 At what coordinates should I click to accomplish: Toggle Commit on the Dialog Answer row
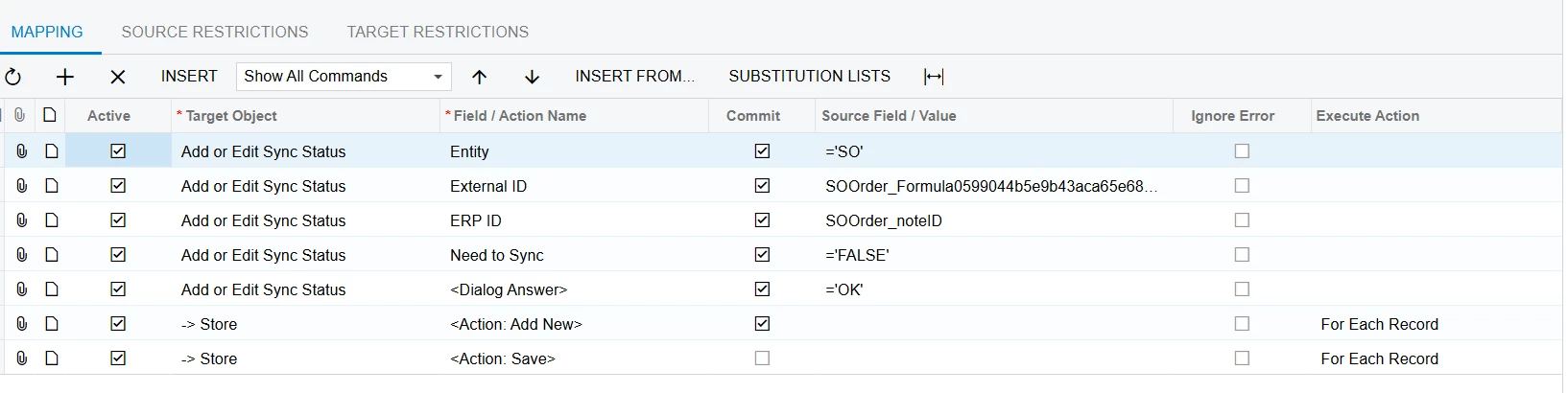(762, 289)
